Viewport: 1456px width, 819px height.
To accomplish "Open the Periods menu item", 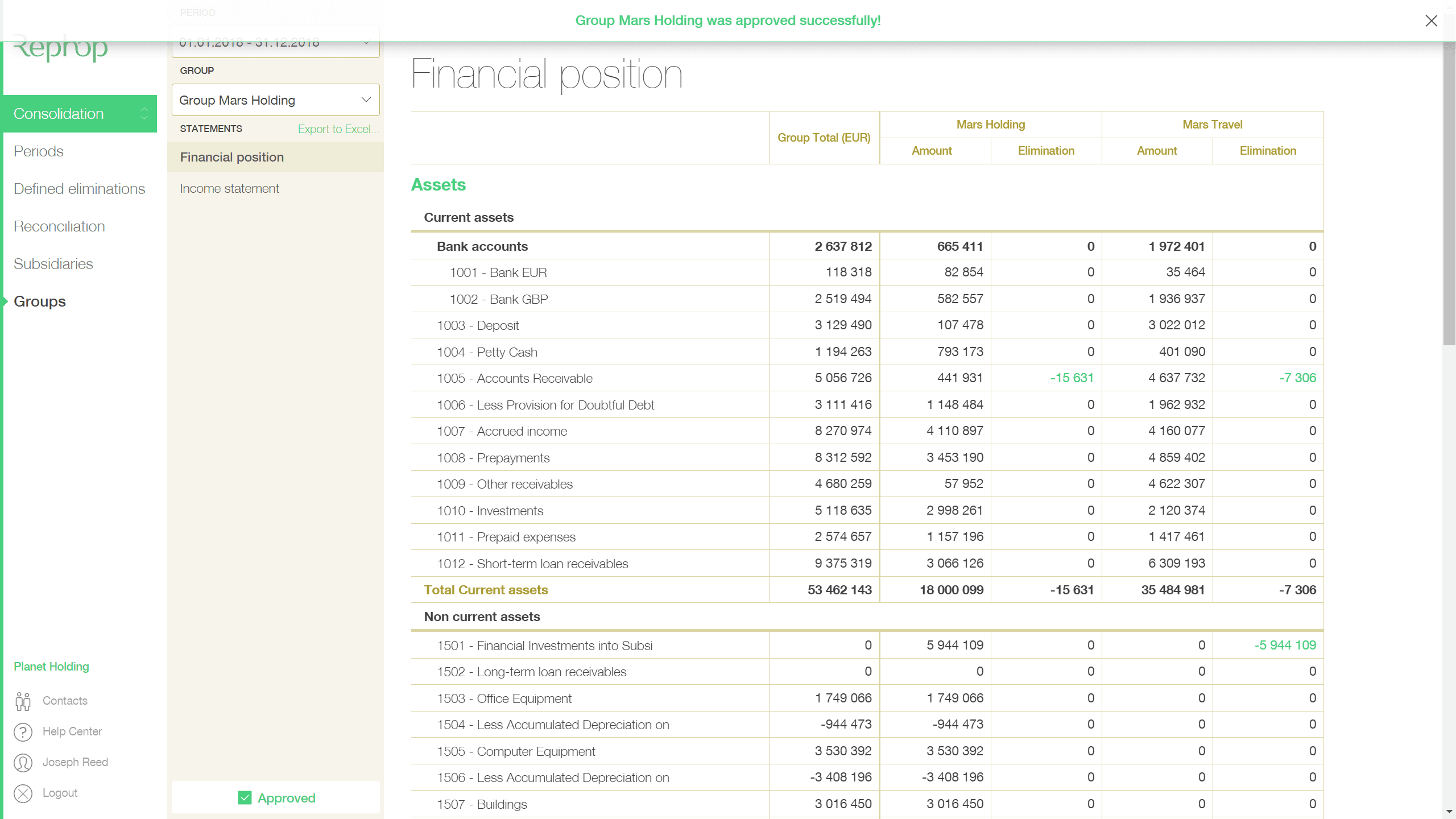I will [x=39, y=151].
